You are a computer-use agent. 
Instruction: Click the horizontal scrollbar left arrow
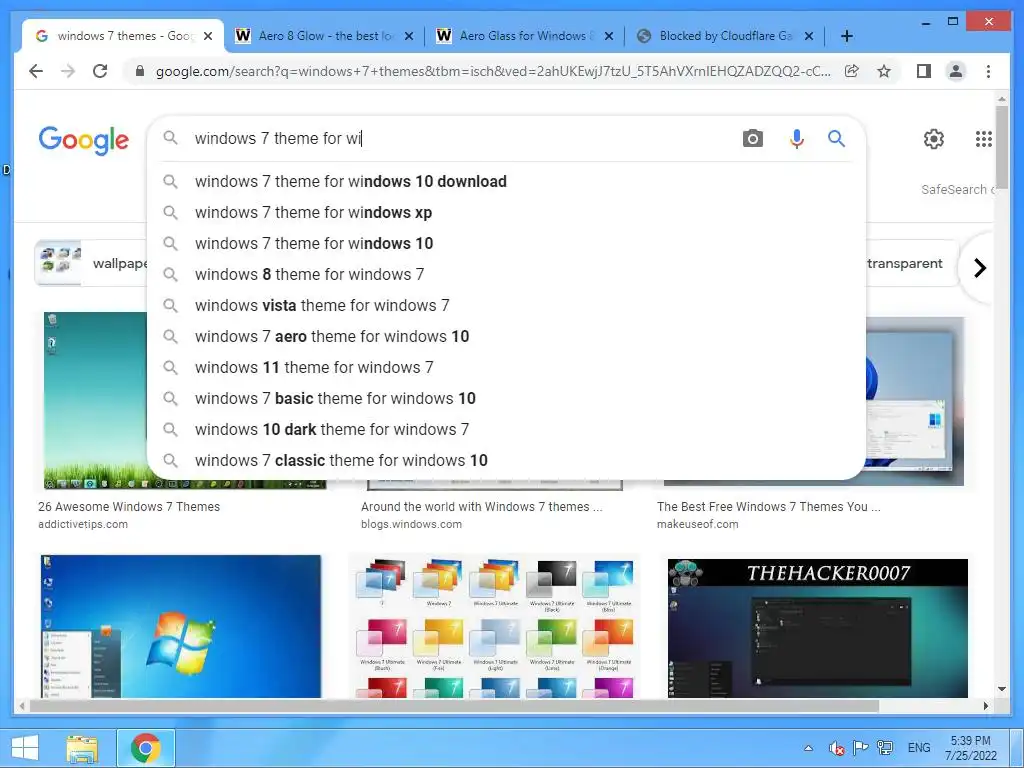pos(22,706)
